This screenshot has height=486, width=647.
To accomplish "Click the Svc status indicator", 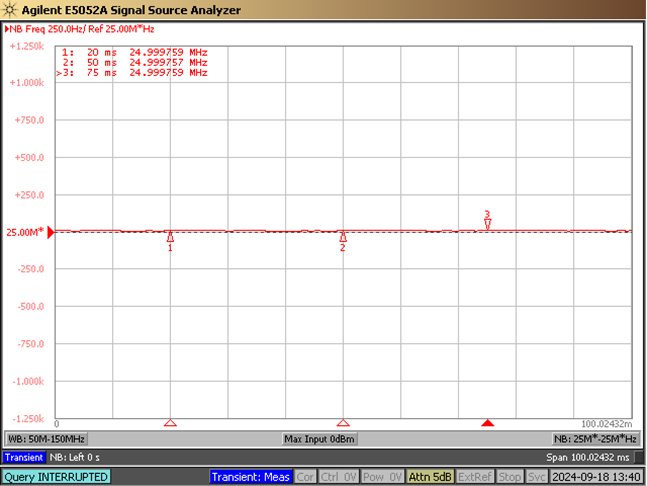I will 536,477.
